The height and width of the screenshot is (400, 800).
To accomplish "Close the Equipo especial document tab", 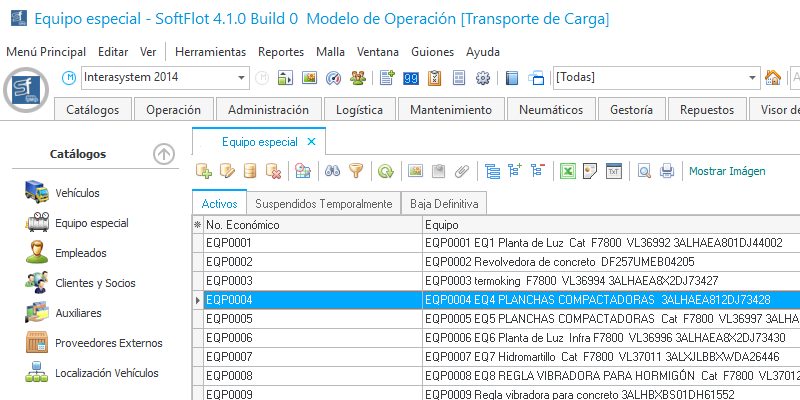I will point(312,142).
